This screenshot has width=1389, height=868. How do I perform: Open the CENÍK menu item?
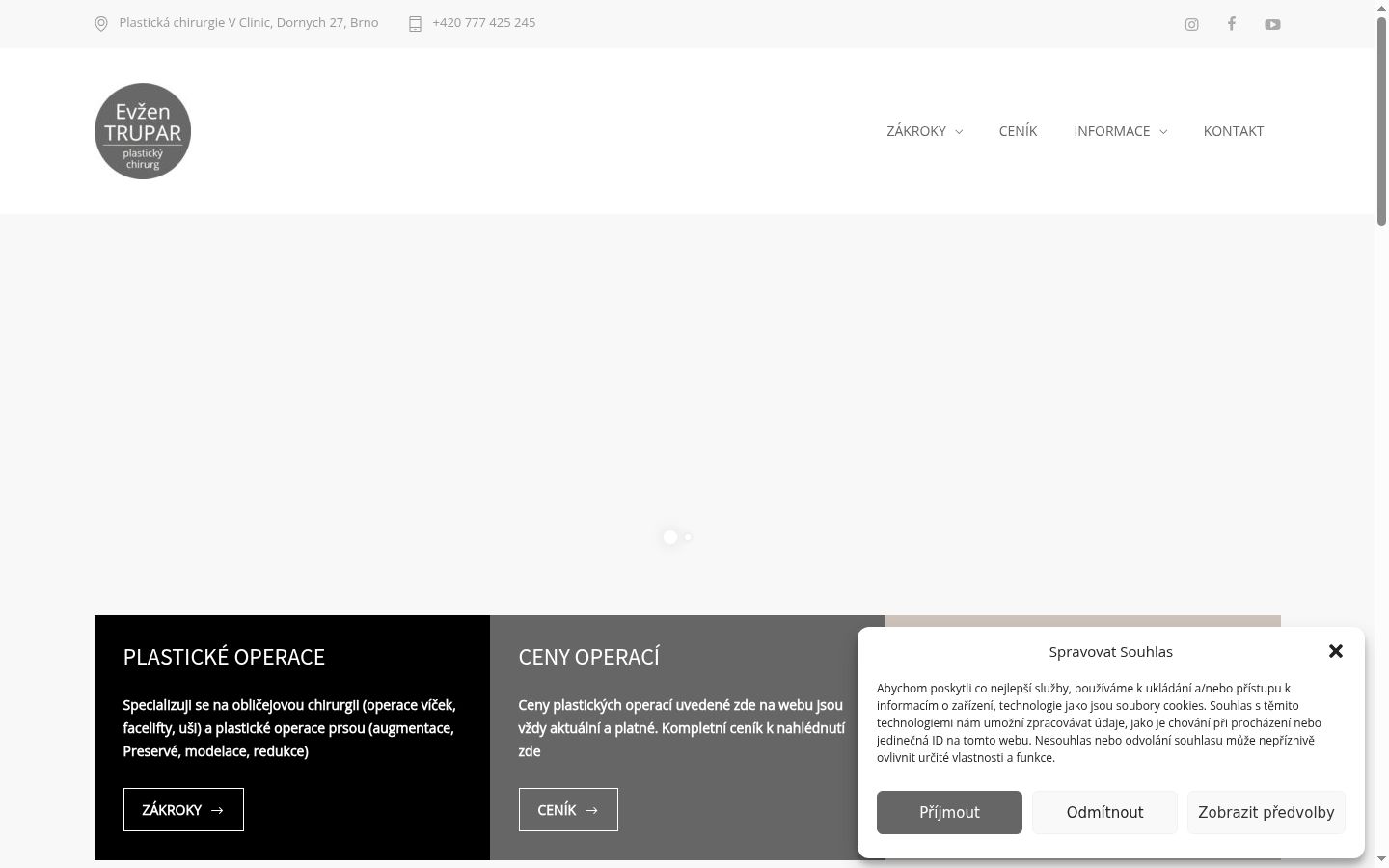tap(1018, 131)
